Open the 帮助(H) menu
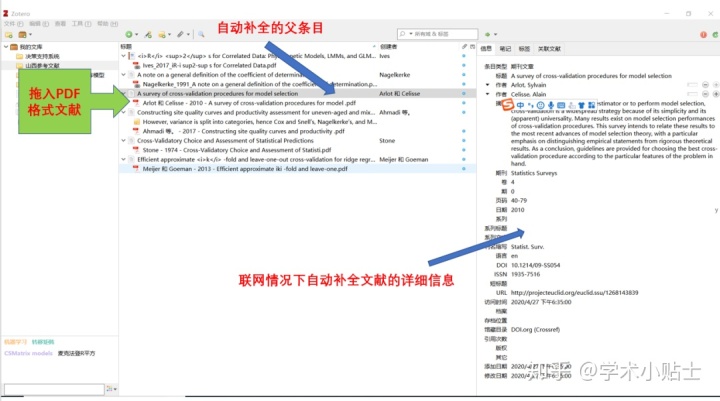The image size is (720, 401). 107,23
